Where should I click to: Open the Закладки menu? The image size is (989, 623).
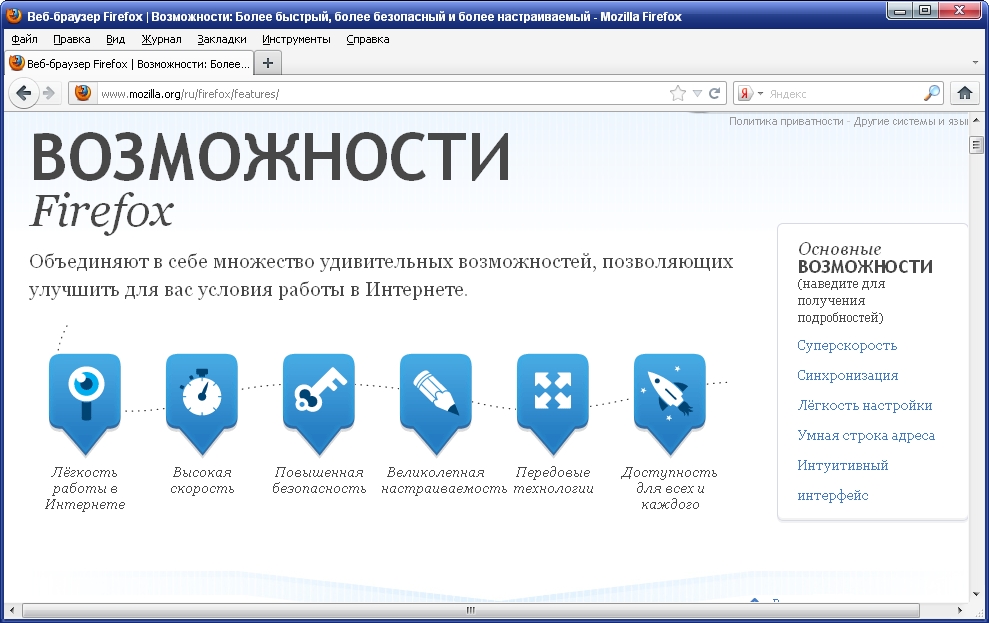tap(221, 39)
